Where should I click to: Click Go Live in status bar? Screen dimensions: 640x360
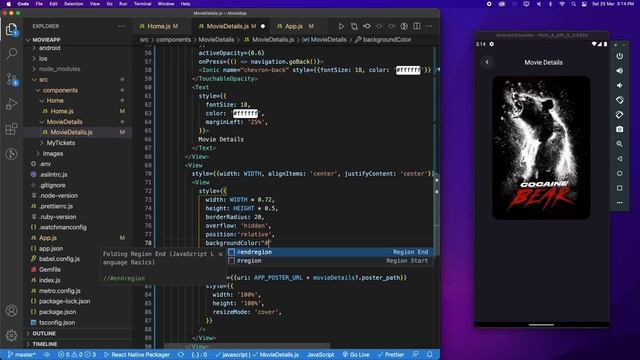pyautogui.click(x=356, y=355)
